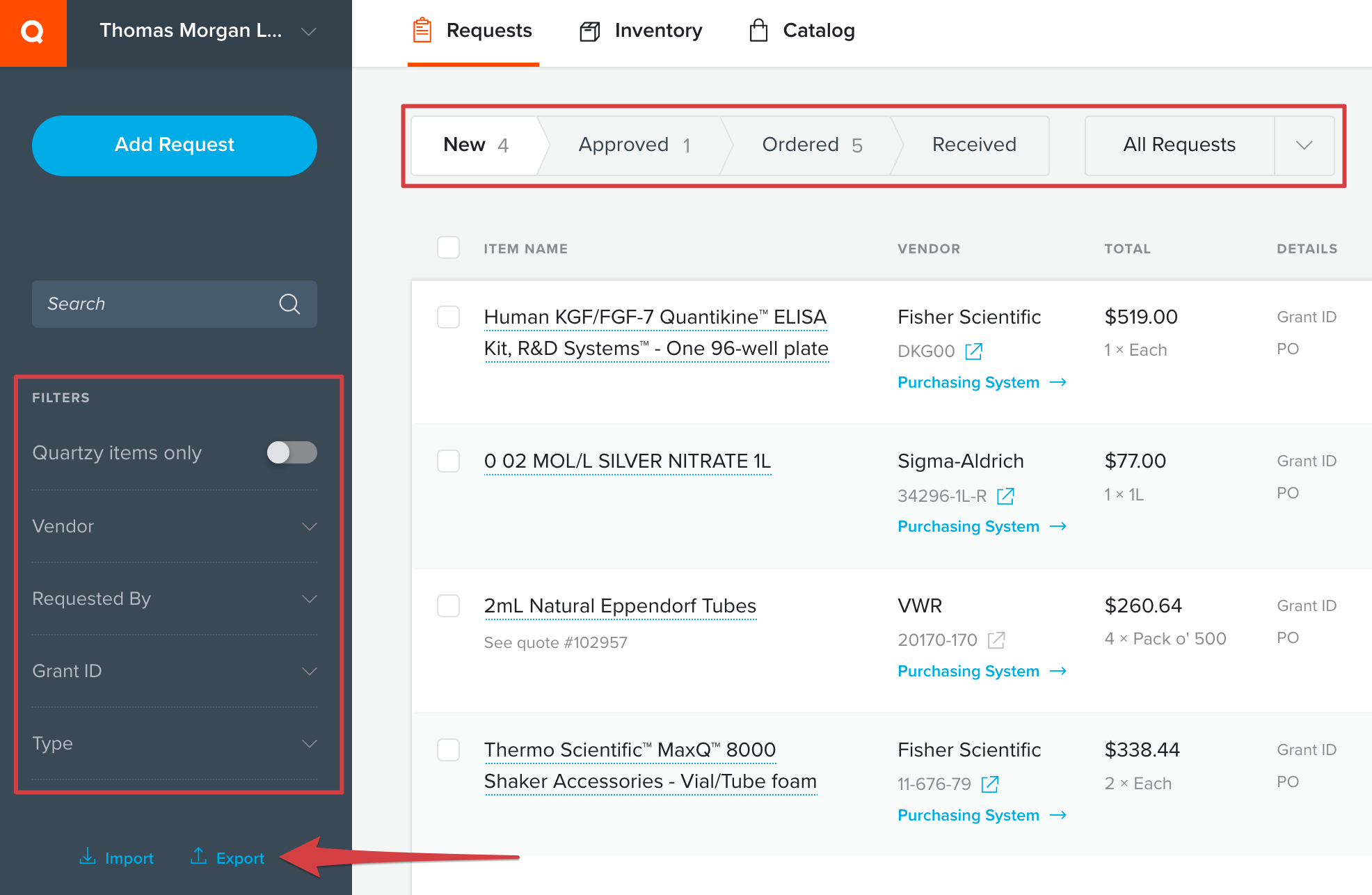Select the Ordered status tab

812,145
